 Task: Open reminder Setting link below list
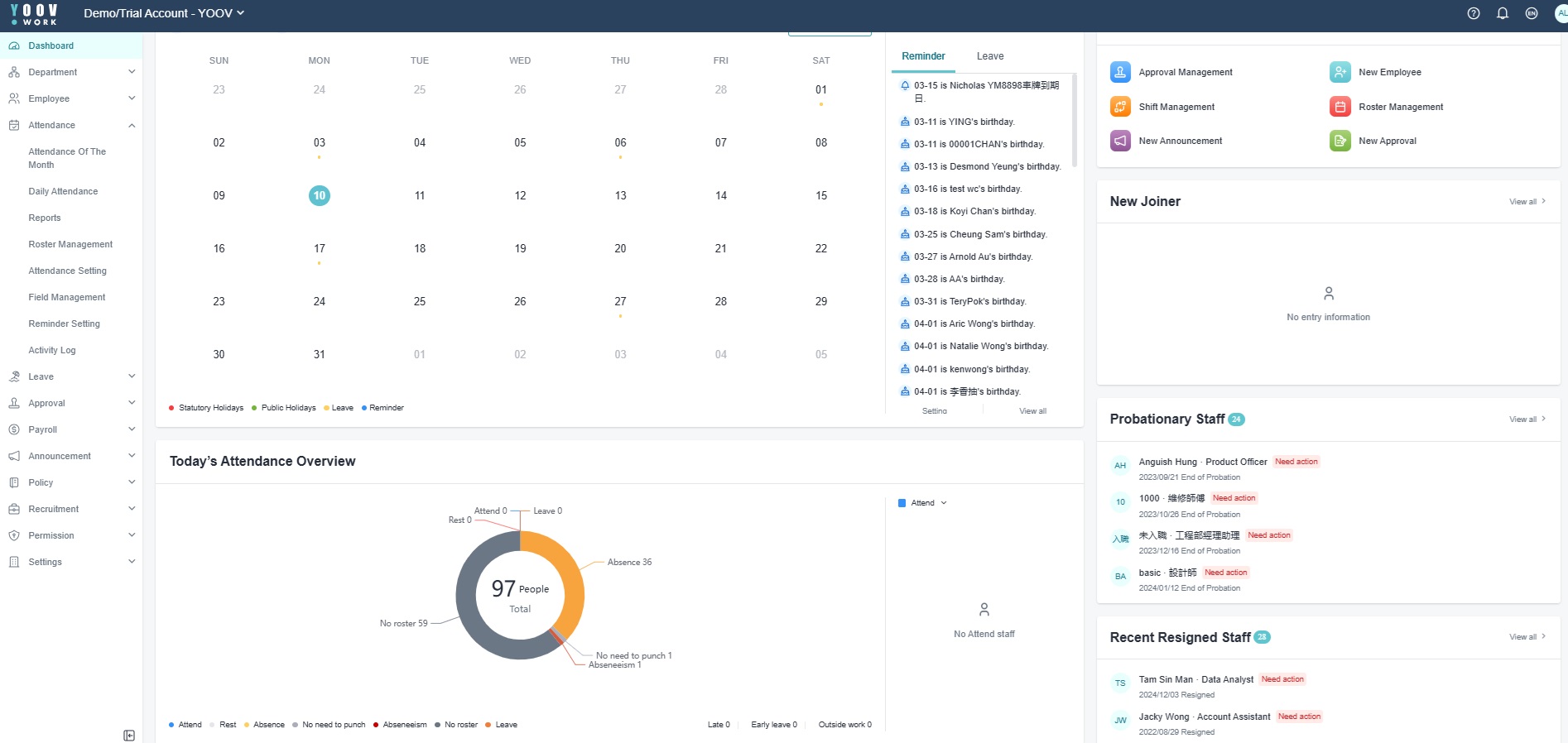coord(935,411)
